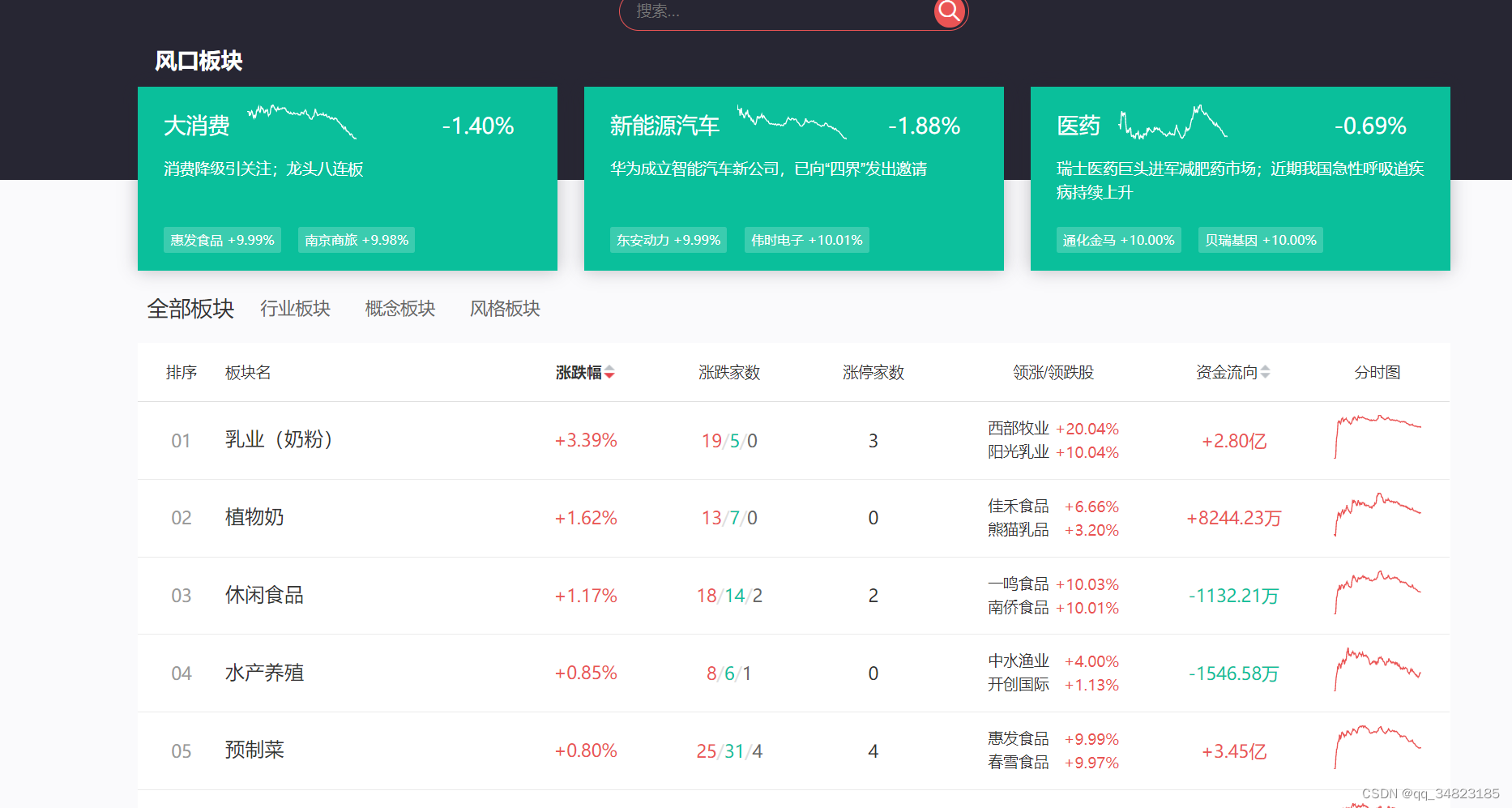This screenshot has width=1512, height=808.
Task: Open the 新能源汽车 sector card title
Action: [664, 126]
